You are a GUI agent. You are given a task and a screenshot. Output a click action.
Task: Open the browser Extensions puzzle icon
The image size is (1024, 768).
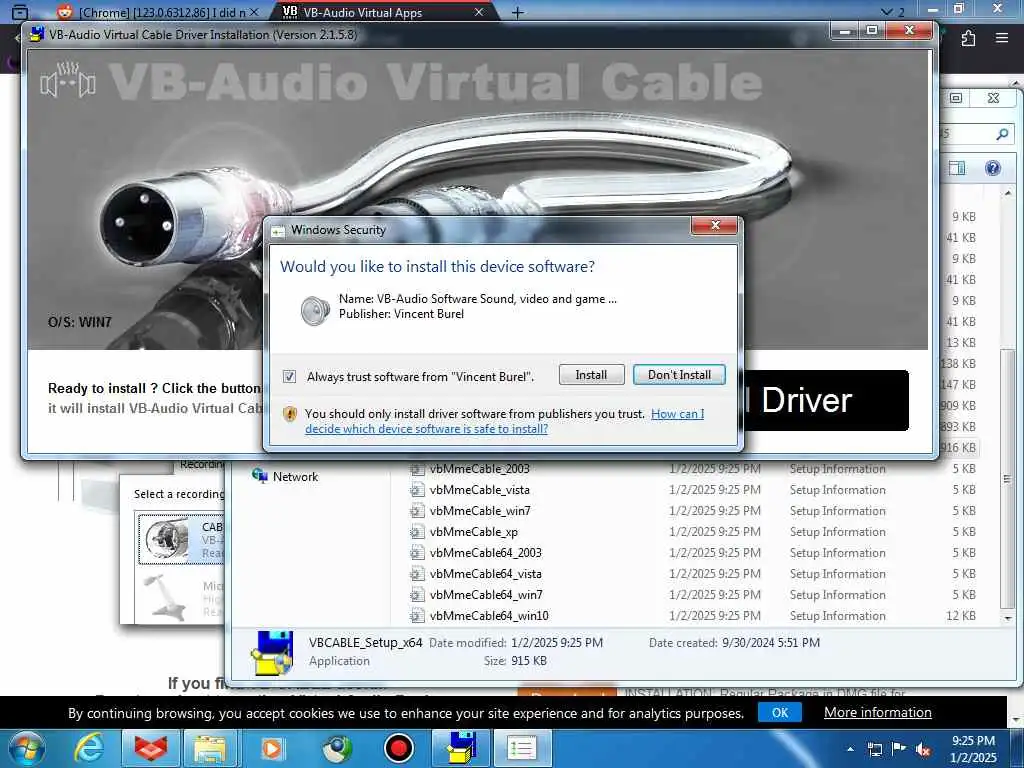tap(968, 38)
